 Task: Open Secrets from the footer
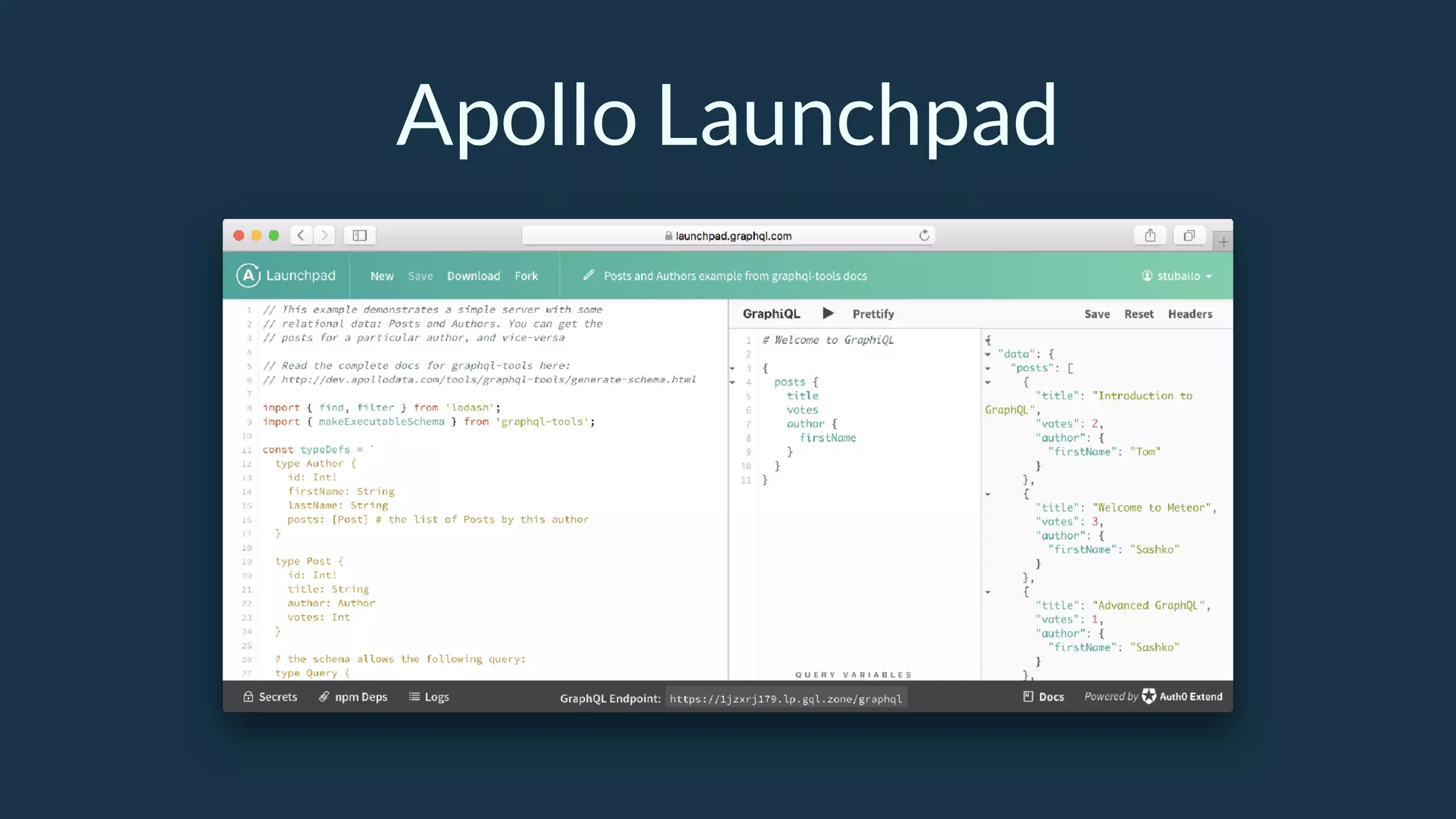(x=270, y=697)
